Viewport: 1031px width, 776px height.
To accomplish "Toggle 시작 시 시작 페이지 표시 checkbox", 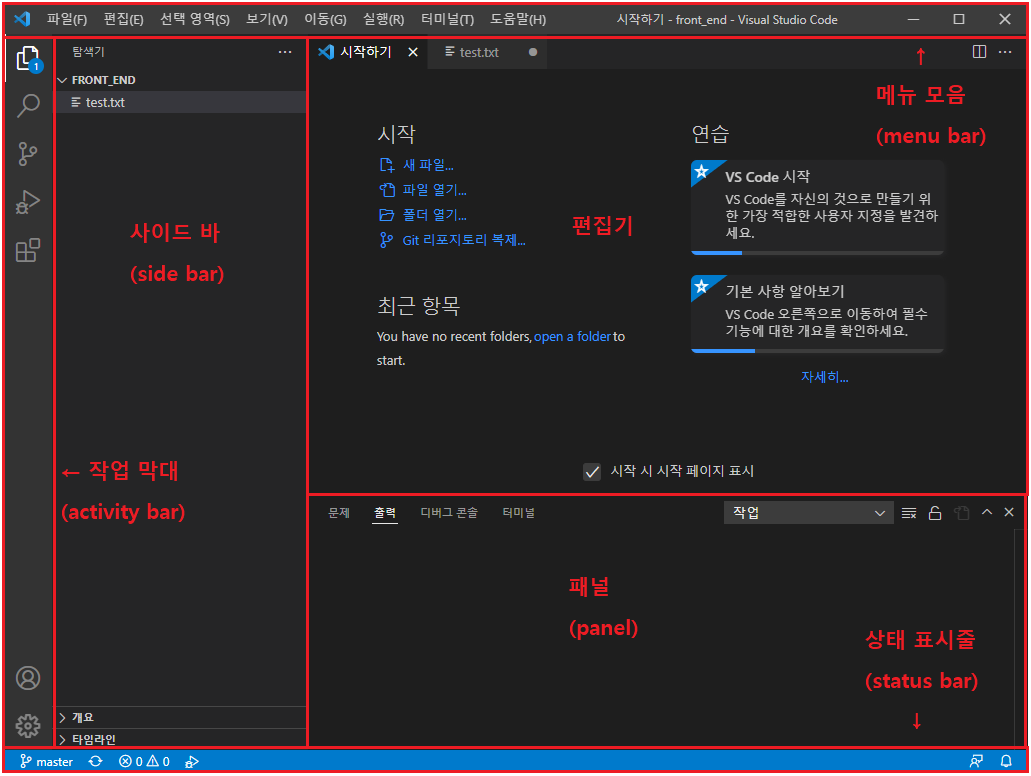I will click(x=592, y=472).
